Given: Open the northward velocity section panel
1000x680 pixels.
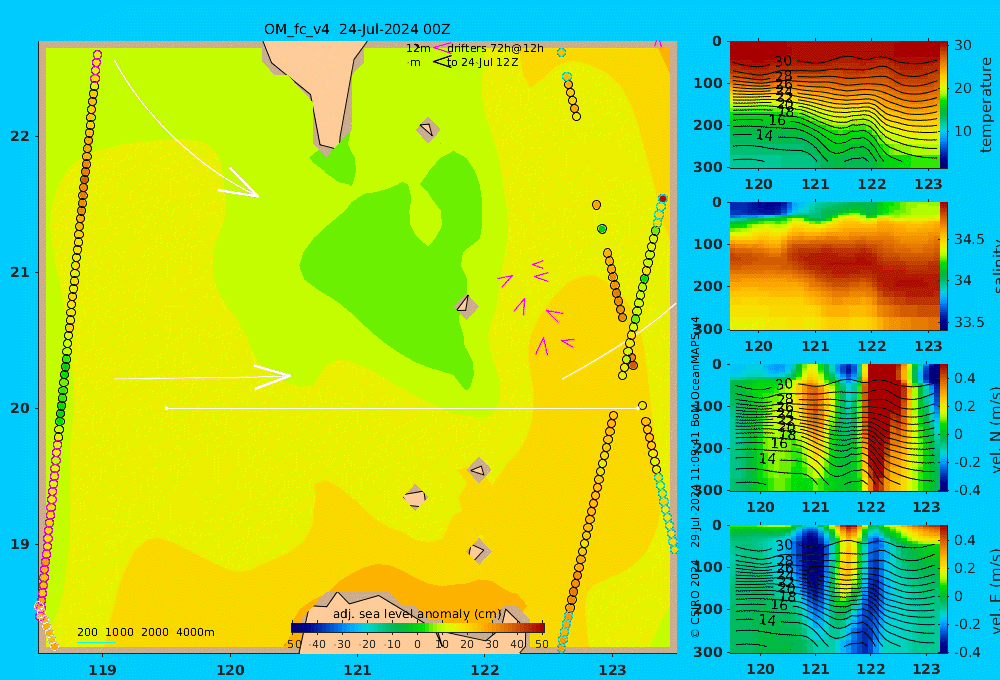Looking at the screenshot, I should click(x=834, y=427).
